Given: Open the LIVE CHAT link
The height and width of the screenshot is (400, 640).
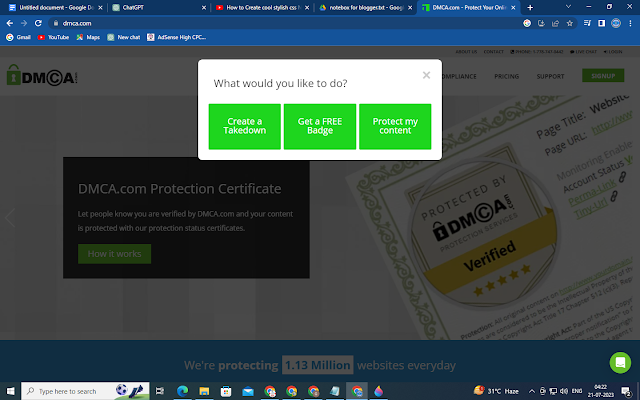Looking at the screenshot, I should [583, 52].
